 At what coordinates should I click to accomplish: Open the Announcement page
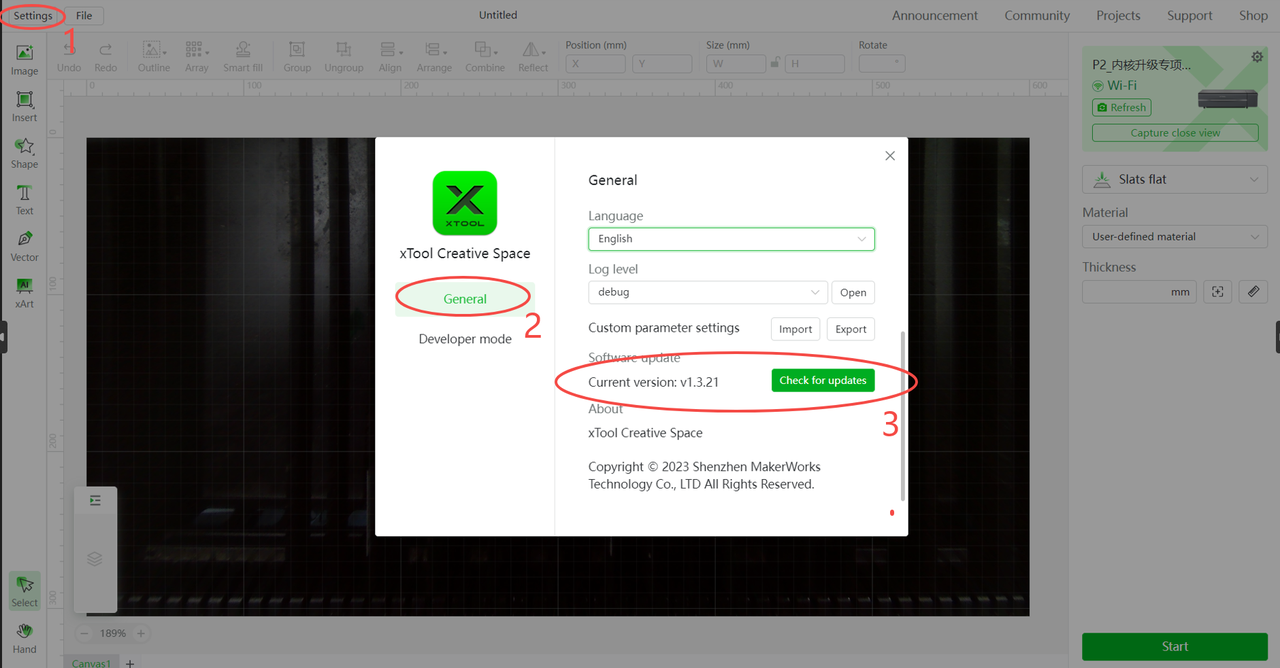click(935, 15)
